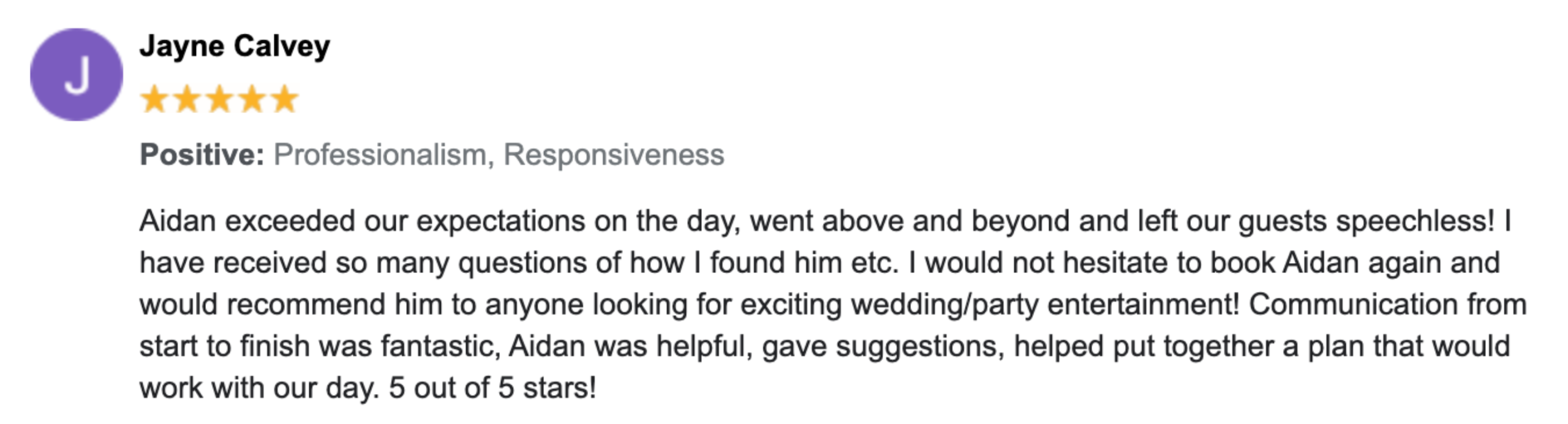Image resolution: width=1568 pixels, height=424 pixels.
Task: Click the fifth rating star
Action: coord(285,99)
